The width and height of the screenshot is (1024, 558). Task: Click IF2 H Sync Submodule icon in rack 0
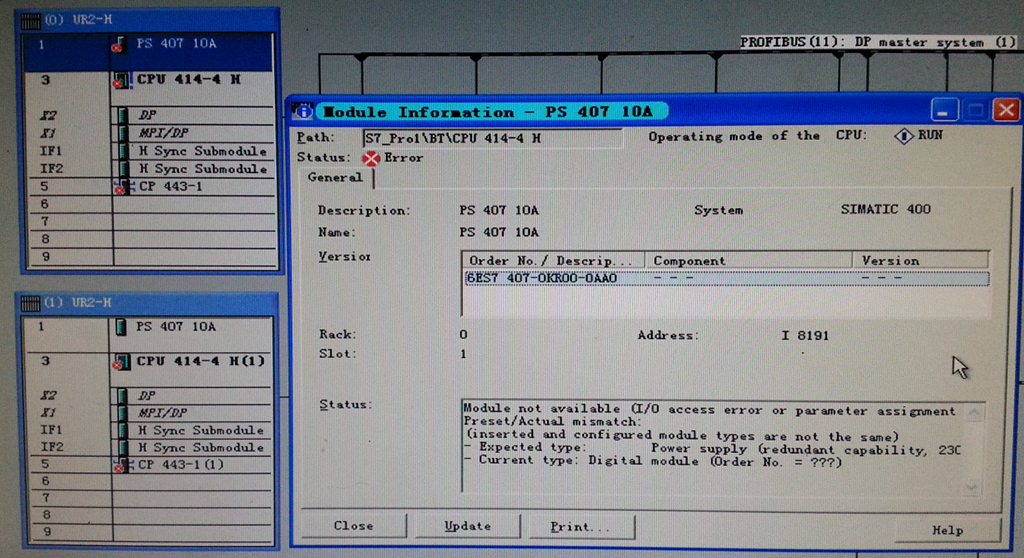tap(123, 169)
